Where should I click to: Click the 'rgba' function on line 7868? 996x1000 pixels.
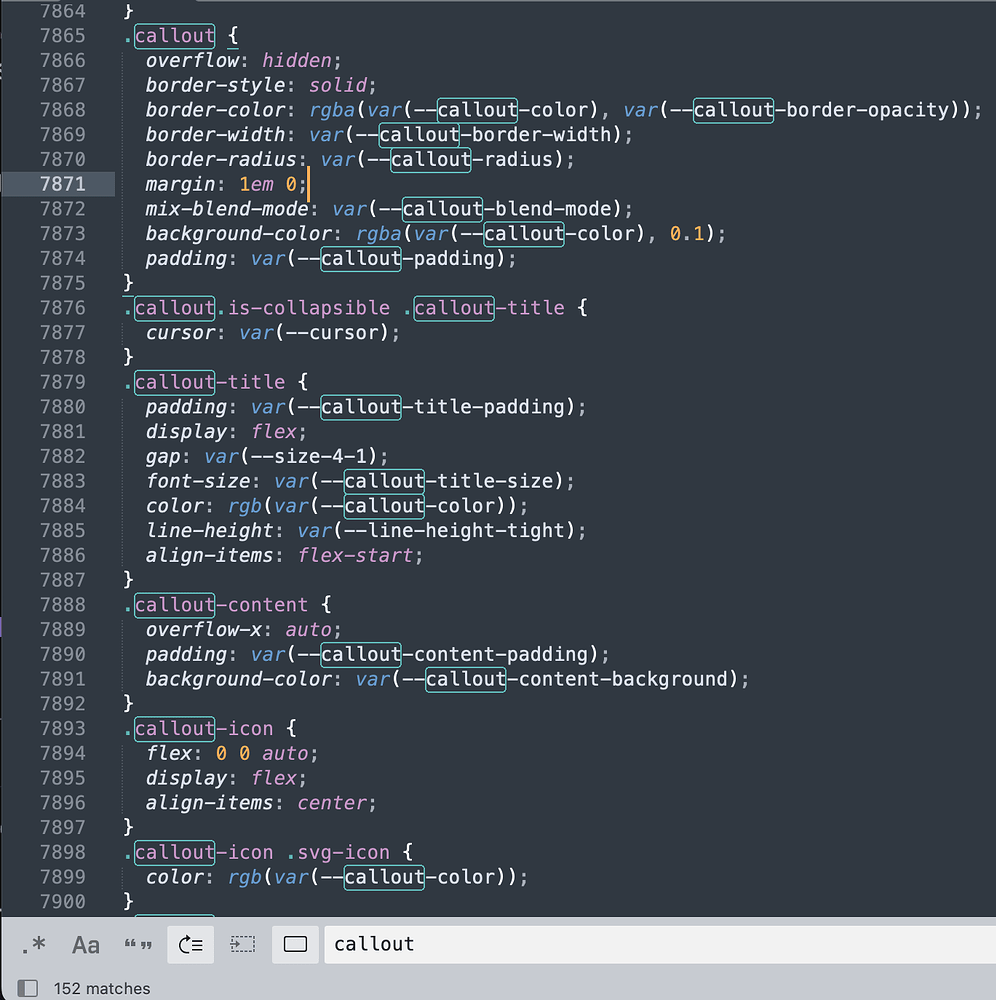pos(331,110)
